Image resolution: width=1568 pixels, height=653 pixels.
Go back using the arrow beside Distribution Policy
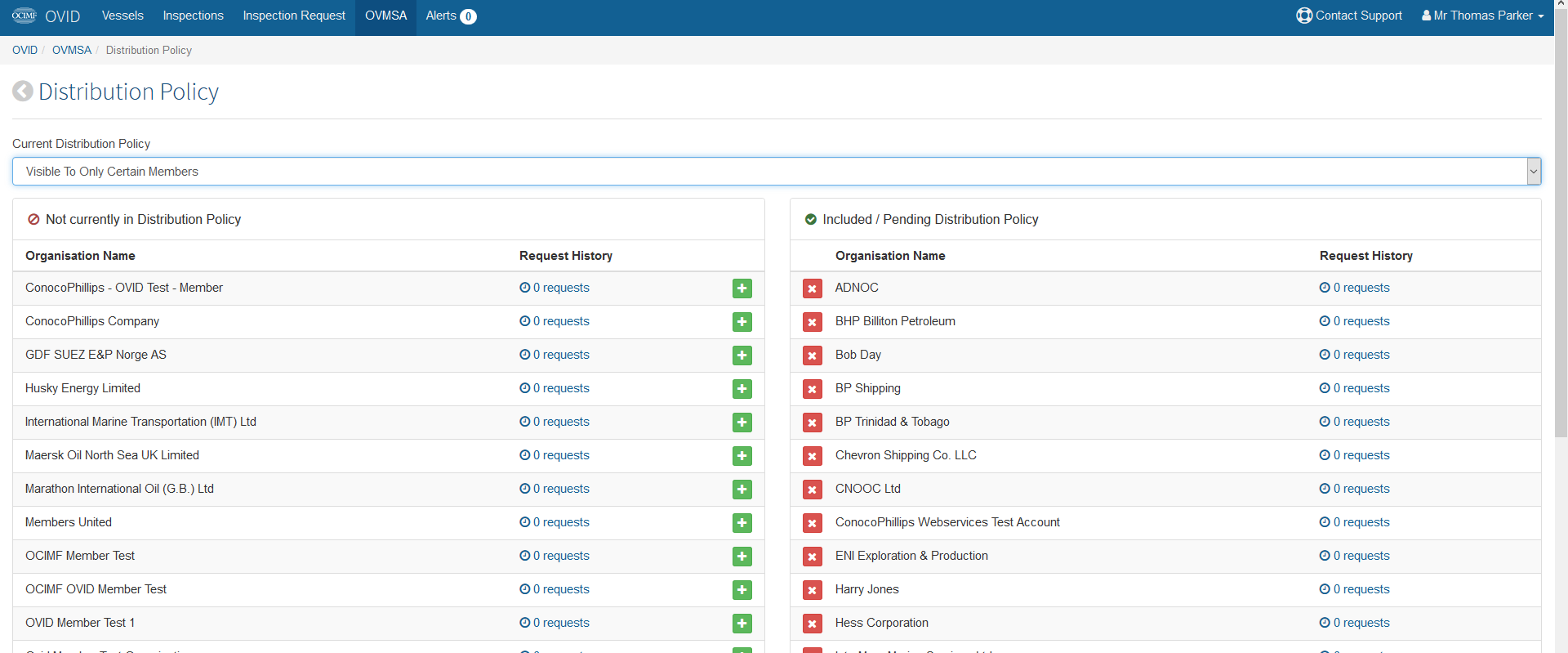[23, 92]
